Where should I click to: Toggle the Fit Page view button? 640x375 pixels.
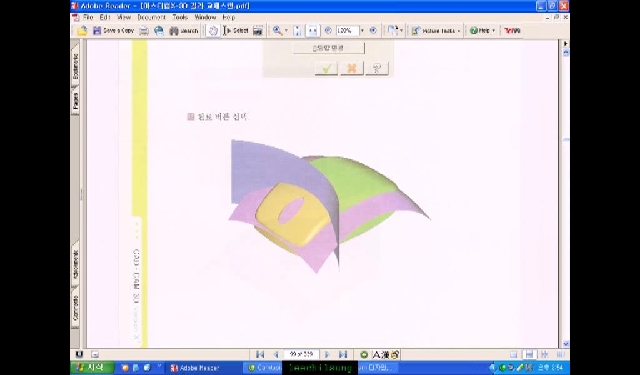click(x=297, y=31)
